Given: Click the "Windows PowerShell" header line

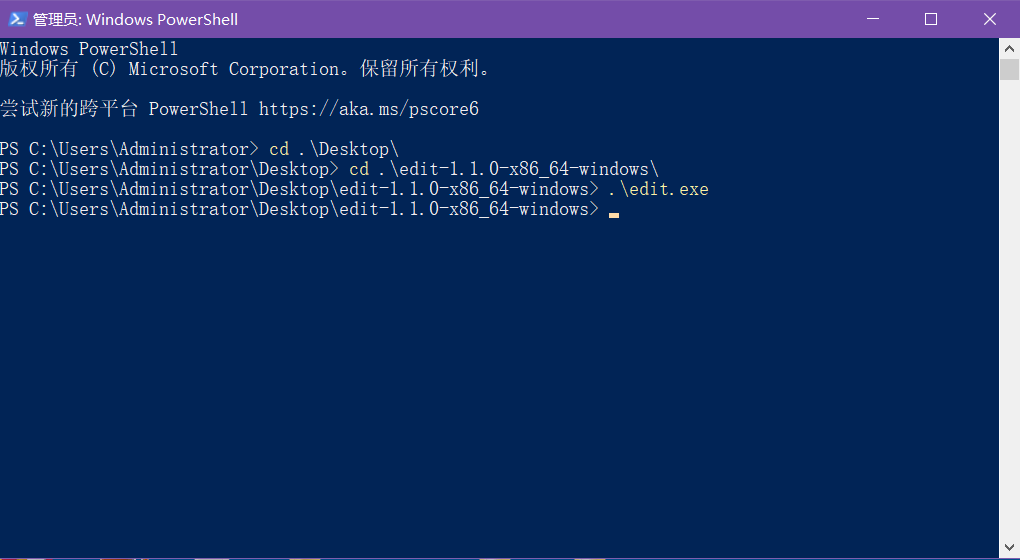Looking at the screenshot, I should pos(89,49).
